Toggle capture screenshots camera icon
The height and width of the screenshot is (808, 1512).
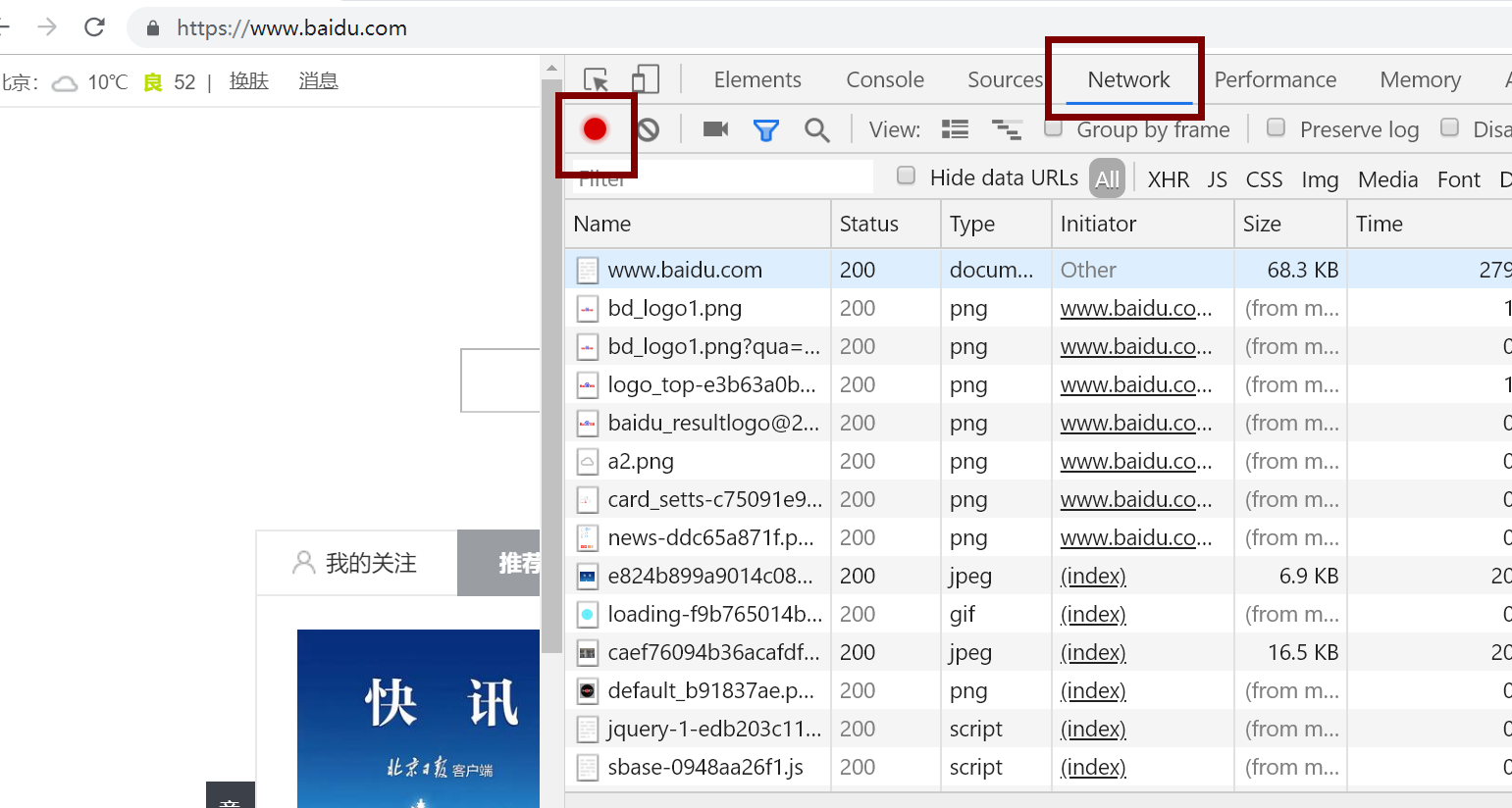click(716, 129)
